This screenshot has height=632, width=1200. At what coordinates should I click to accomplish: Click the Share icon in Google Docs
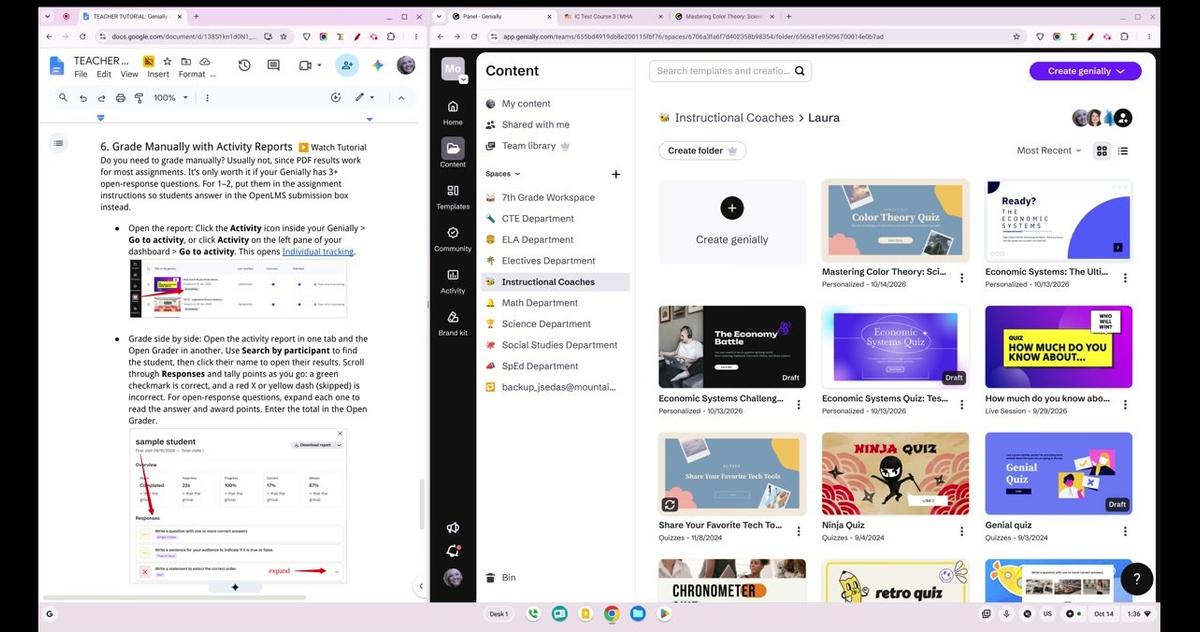coord(347,65)
